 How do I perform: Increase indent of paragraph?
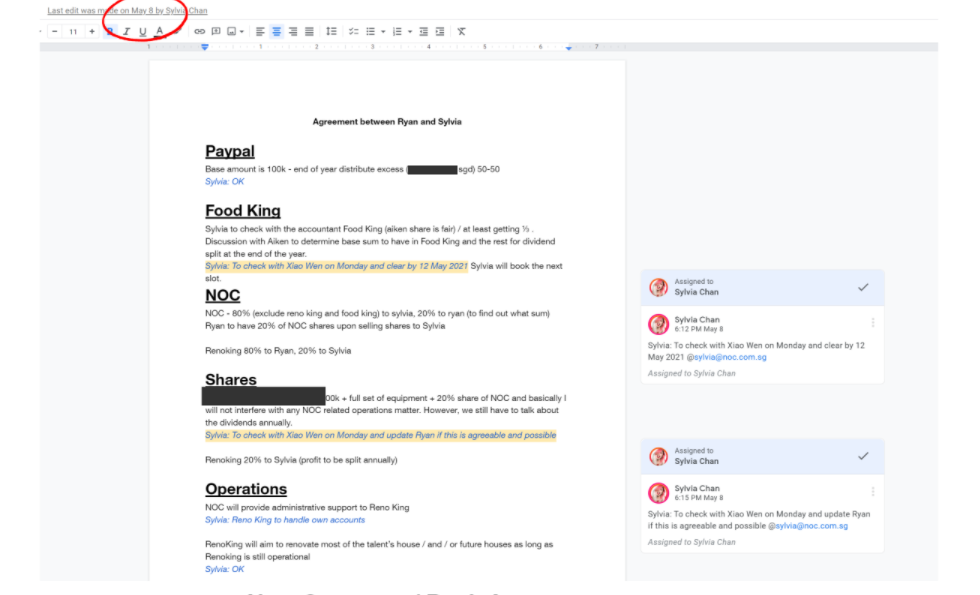tap(440, 32)
